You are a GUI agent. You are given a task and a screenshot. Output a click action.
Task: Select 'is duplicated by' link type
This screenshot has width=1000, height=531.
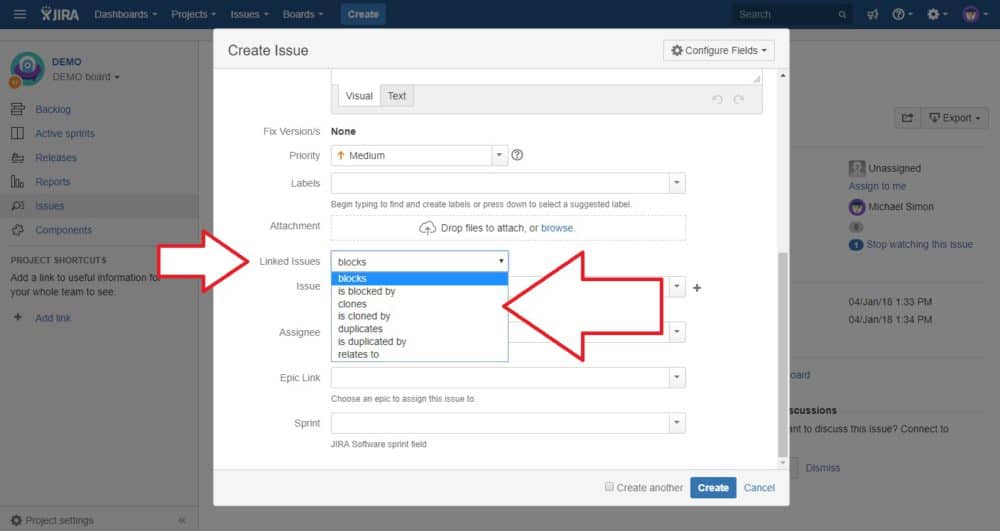point(420,342)
